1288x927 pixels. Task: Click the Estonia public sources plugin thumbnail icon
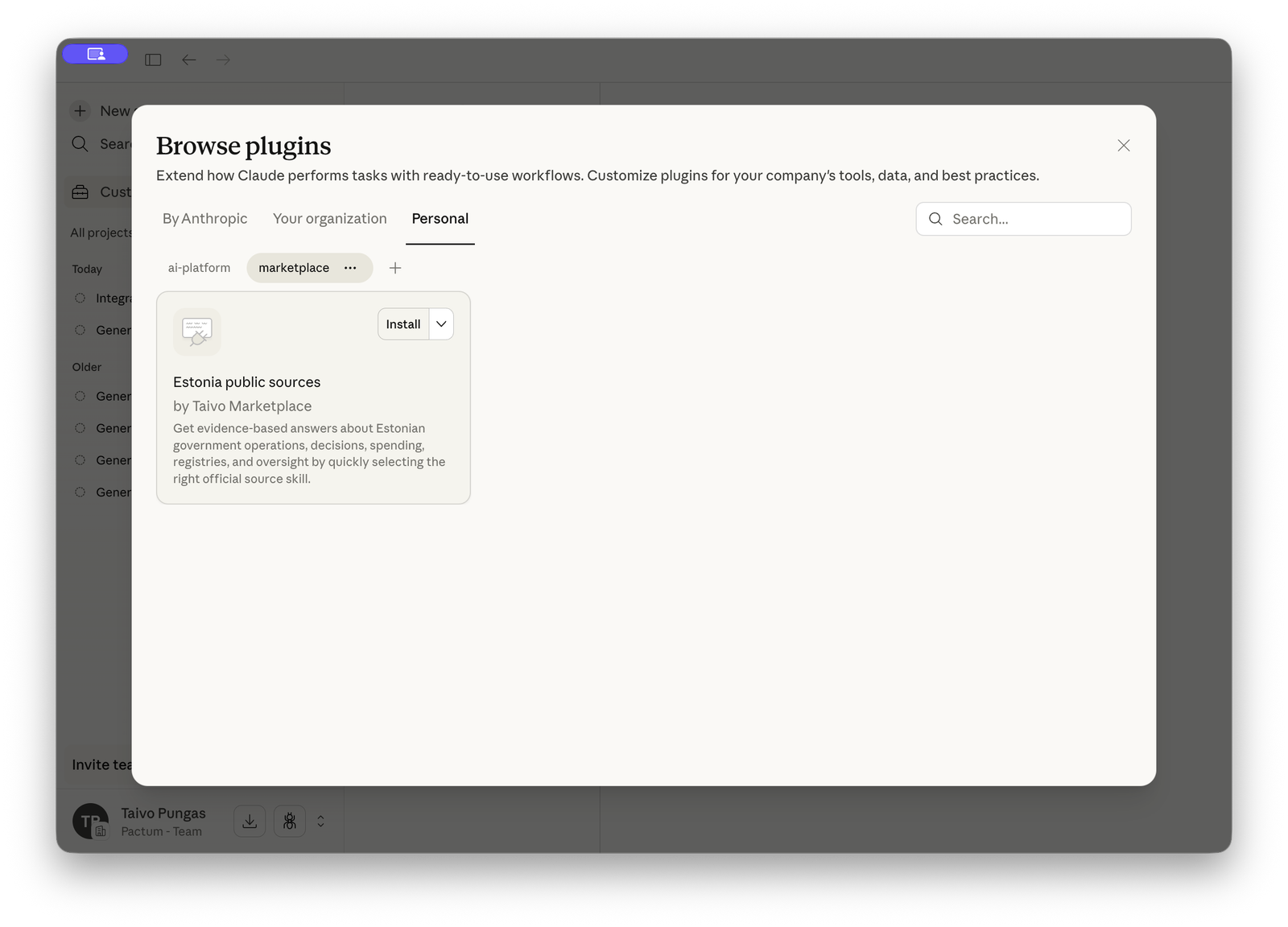coord(196,332)
